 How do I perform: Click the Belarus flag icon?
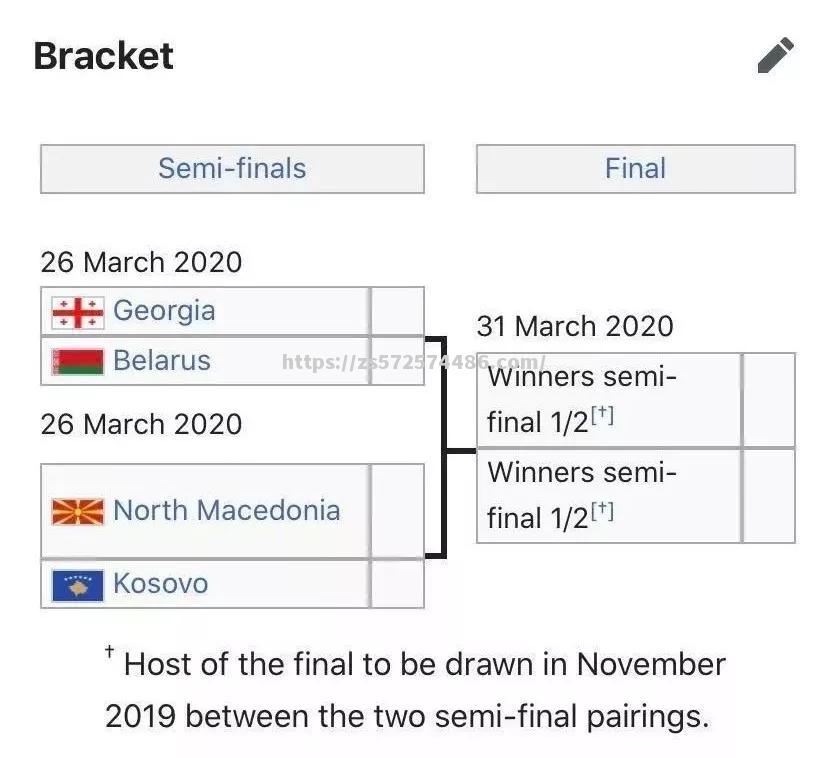[x=78, y=362]
